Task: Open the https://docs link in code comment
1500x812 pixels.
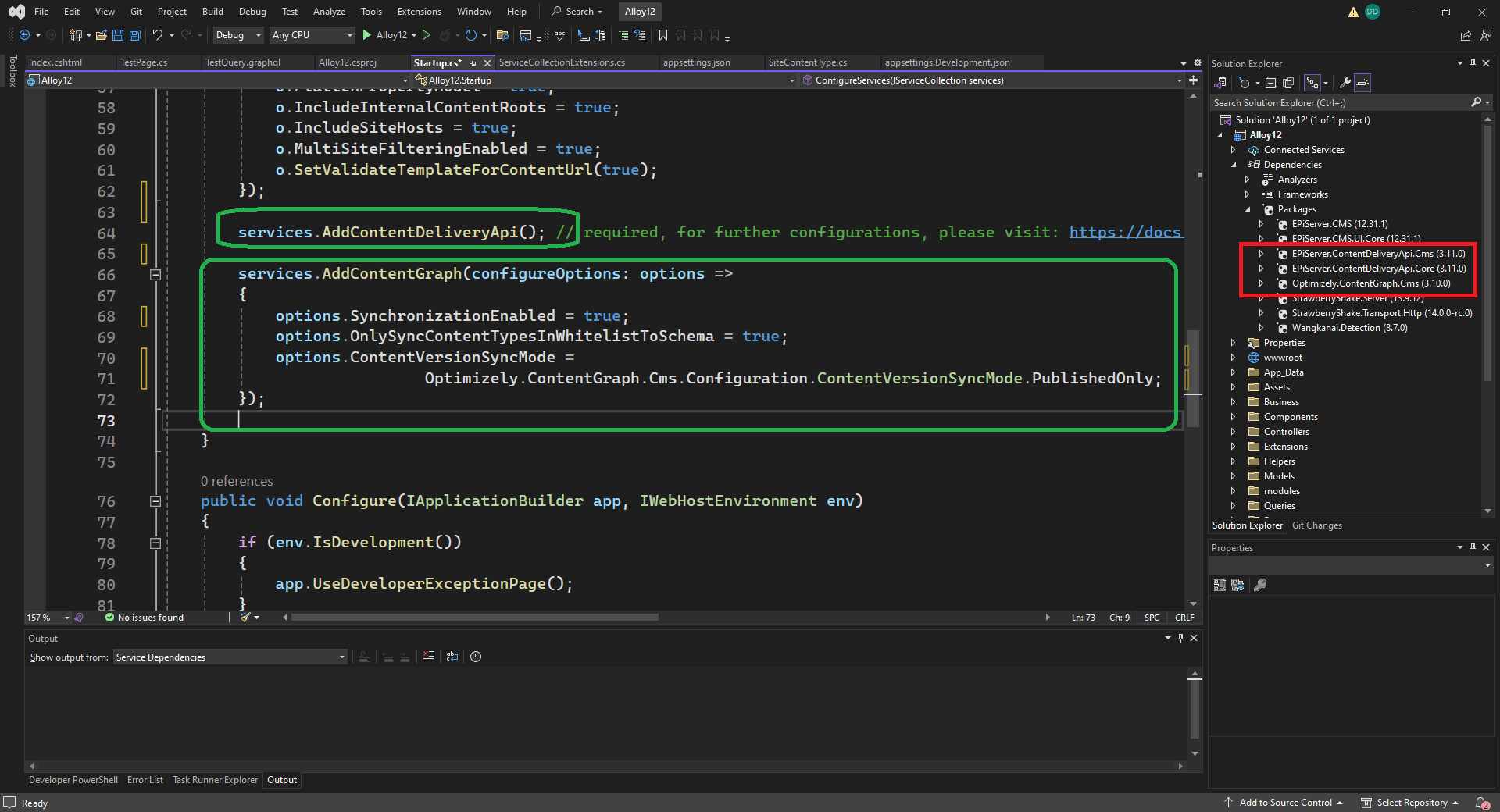Action: point(1124,232)
